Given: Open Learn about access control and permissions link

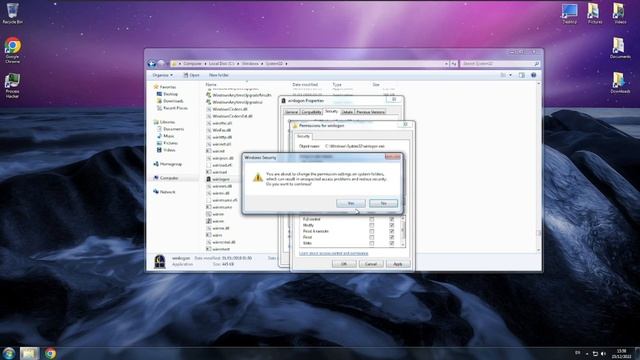Looking at the screenshot, I should pyautogui.click(x=333, y=253).
